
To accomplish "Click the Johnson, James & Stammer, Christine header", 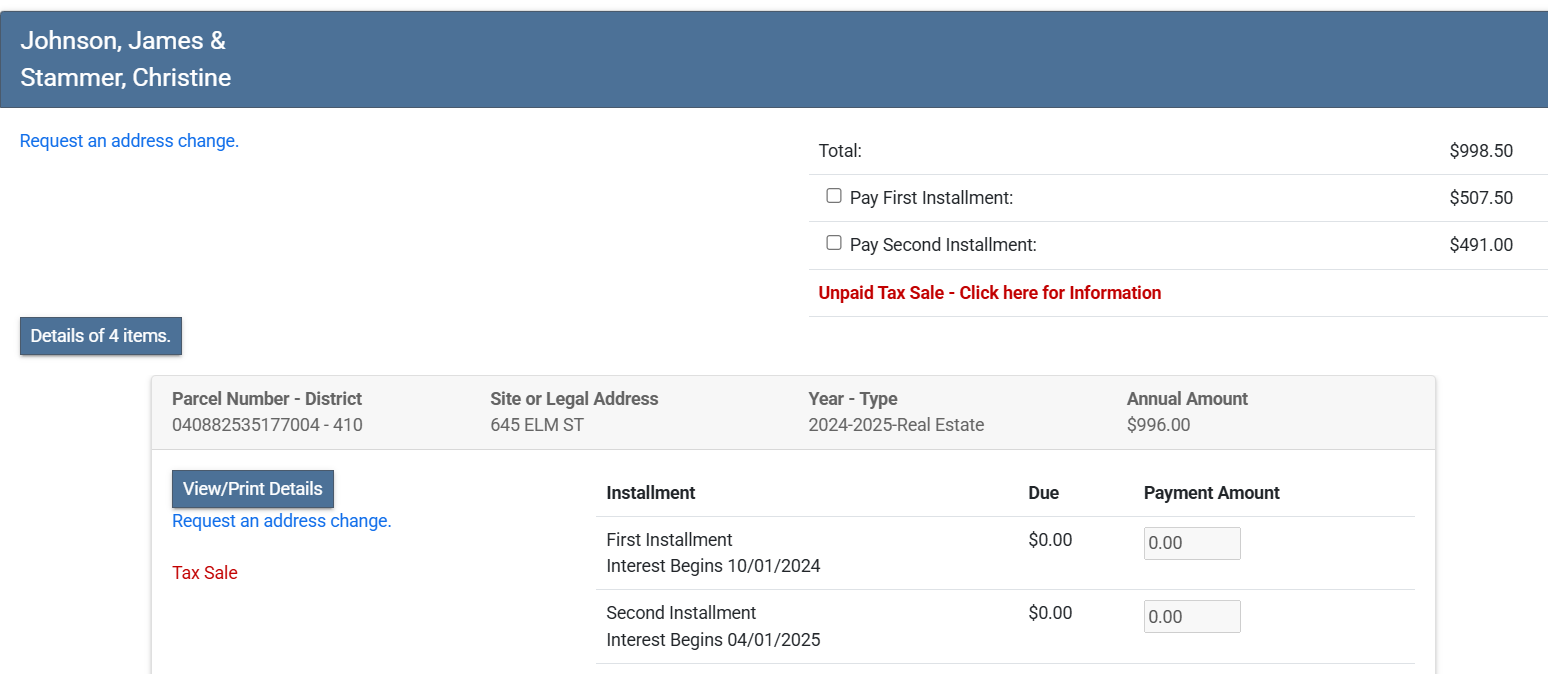I will (x=126, y=59).
